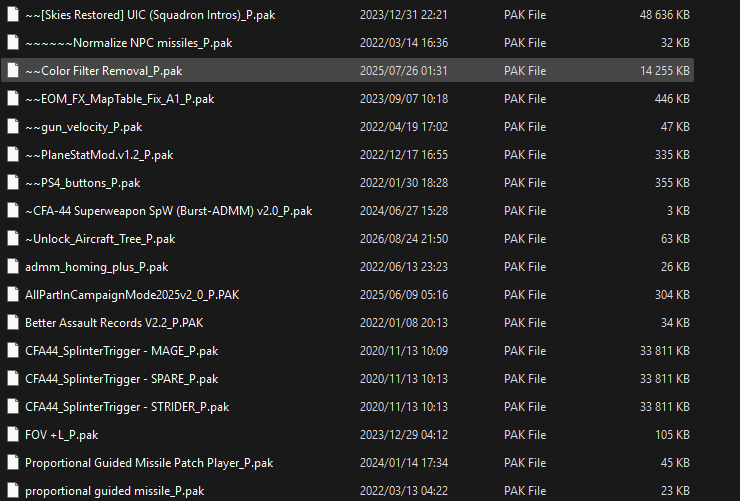Click file icon of gun_velocity_P.pak
This screenshot has height=501, width=740.
coord(13,126)
